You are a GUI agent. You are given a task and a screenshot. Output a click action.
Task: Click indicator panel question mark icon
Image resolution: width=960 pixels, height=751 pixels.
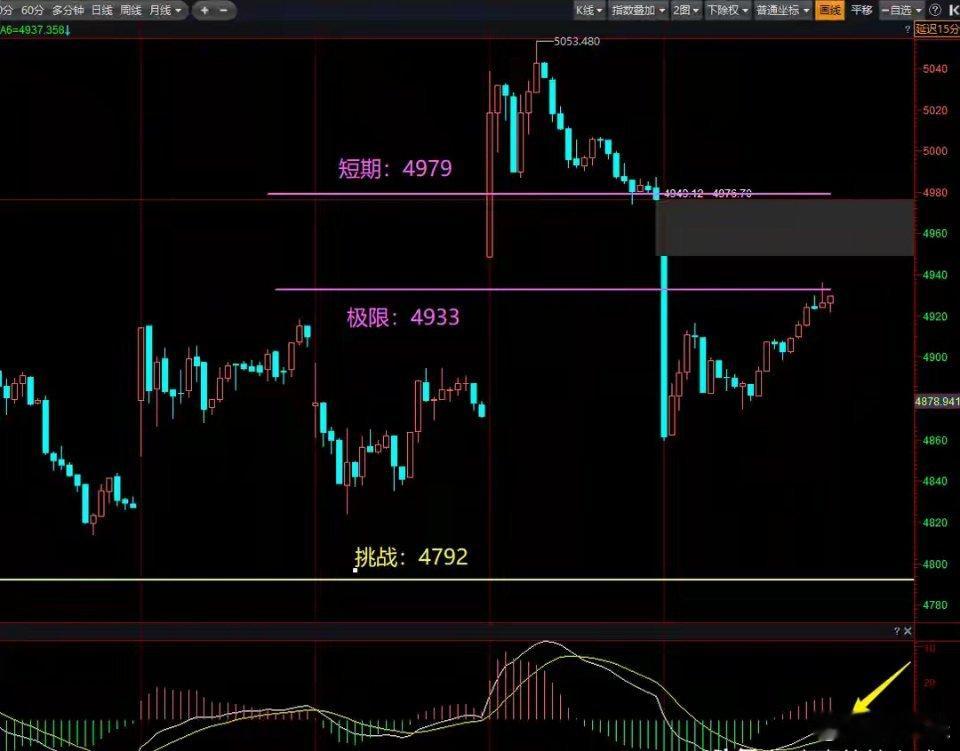pos(897,630)
